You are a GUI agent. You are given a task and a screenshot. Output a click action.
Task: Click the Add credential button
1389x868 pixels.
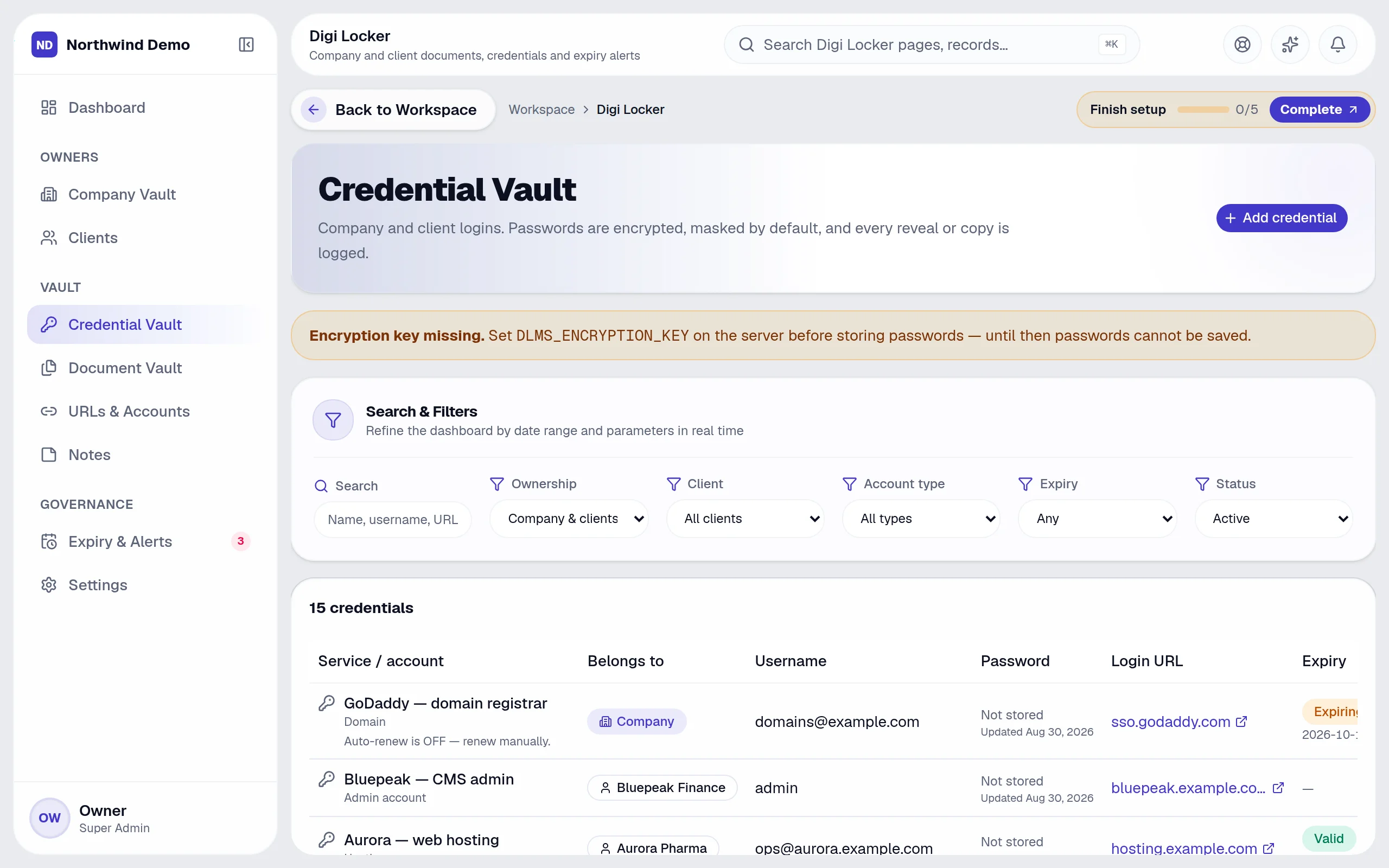tap(1282, 218)
